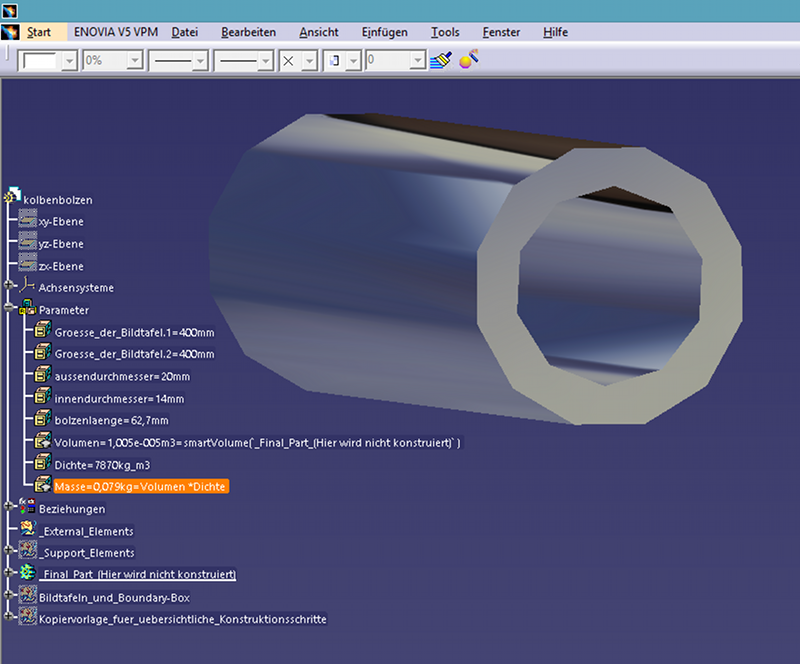
Task: Click the material sphere icon in toolbar
Action: 467,60
